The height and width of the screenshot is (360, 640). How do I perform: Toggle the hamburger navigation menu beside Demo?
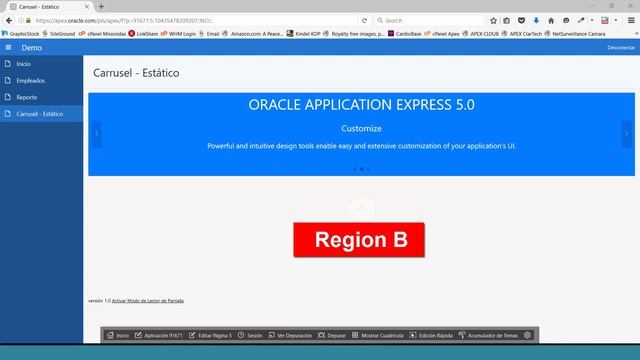pos(8,48)
